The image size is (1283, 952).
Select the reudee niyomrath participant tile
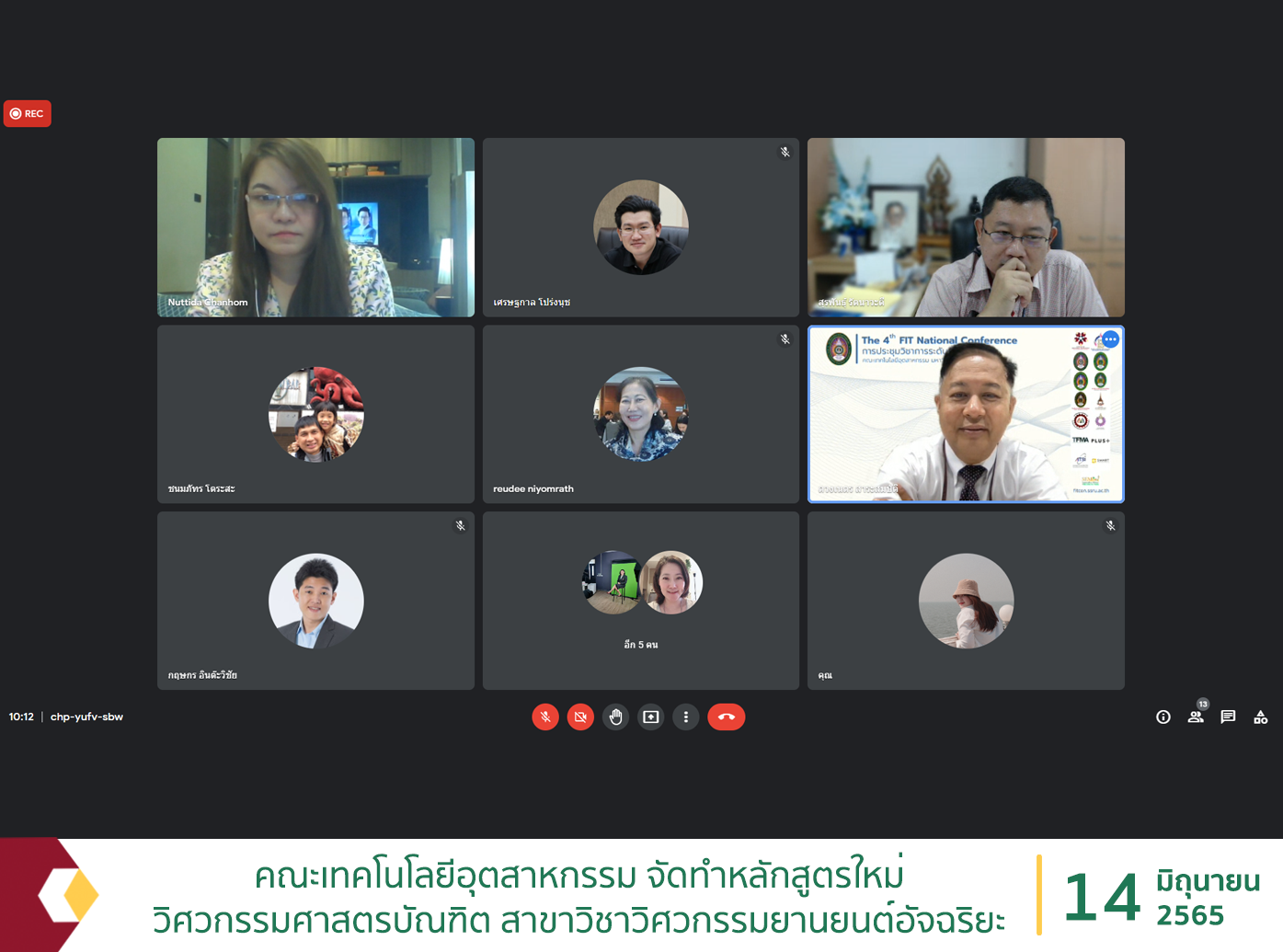pos(641,414)
